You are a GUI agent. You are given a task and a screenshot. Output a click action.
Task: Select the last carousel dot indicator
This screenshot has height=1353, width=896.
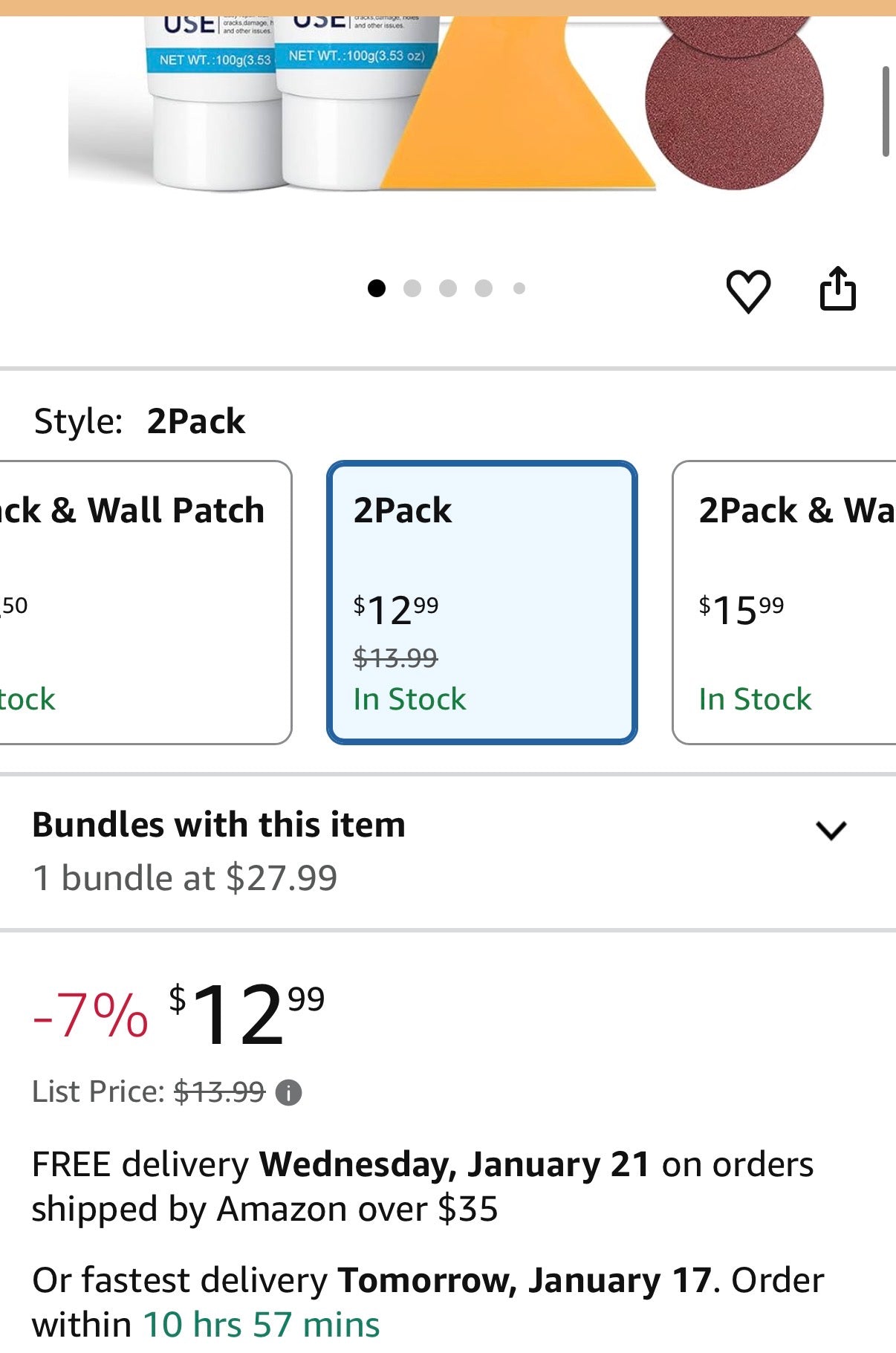[x=520, y=288]
